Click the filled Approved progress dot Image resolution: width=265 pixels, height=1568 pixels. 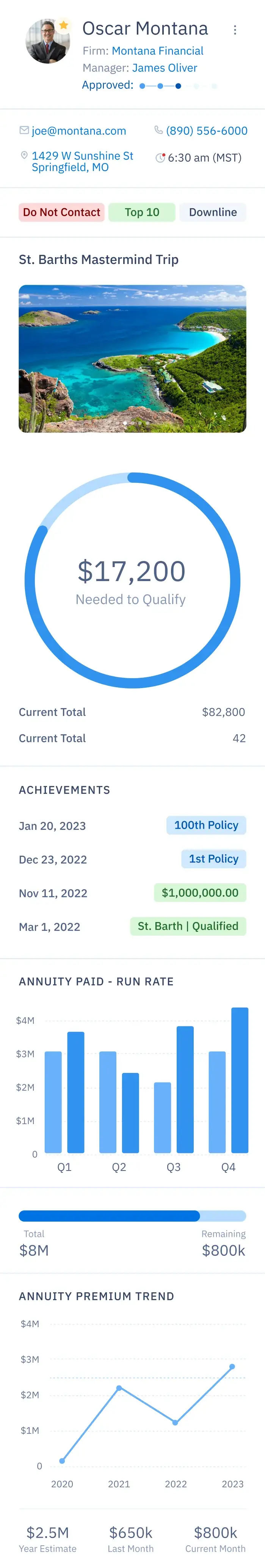click(178, 86)
